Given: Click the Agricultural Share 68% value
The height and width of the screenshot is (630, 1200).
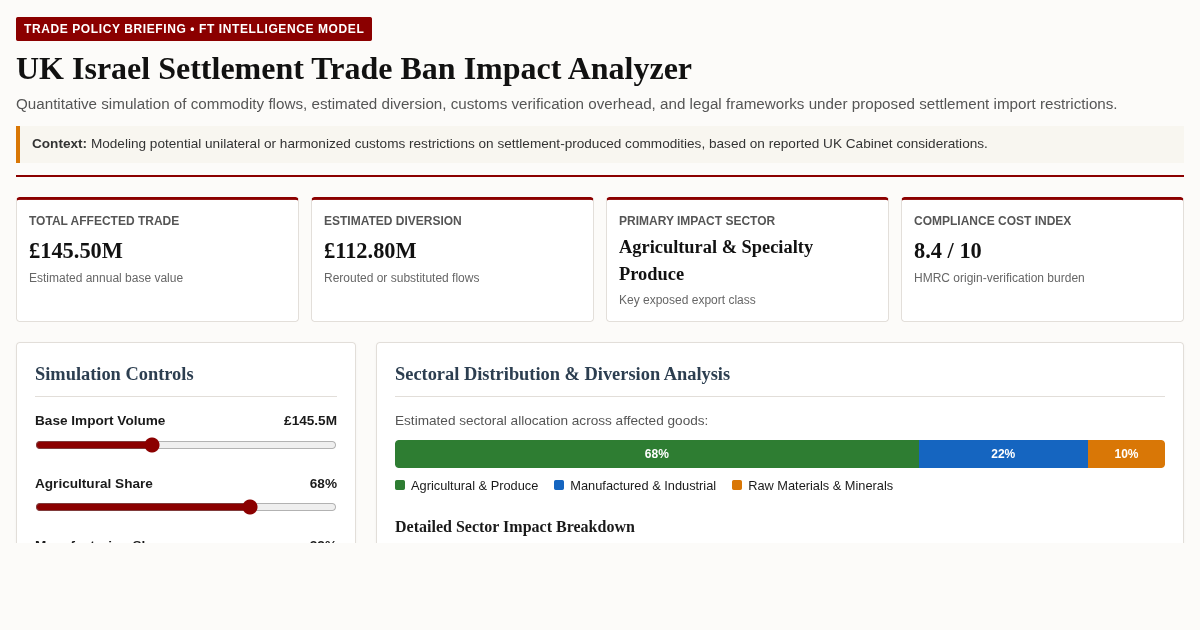Looking at the screenshot, I should pyautogui.click(x=323, y=484).
